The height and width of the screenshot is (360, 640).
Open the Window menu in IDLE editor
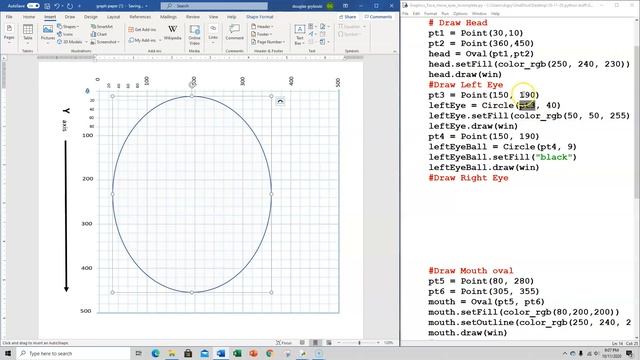pyautogui.click(x=479, y=13)
